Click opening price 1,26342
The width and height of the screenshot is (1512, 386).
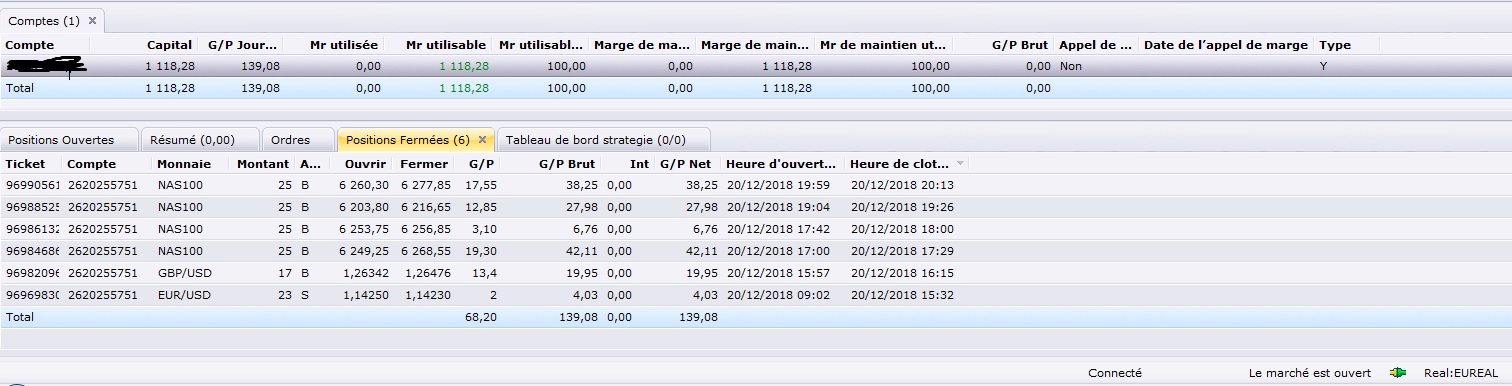(x=365, y=273)
